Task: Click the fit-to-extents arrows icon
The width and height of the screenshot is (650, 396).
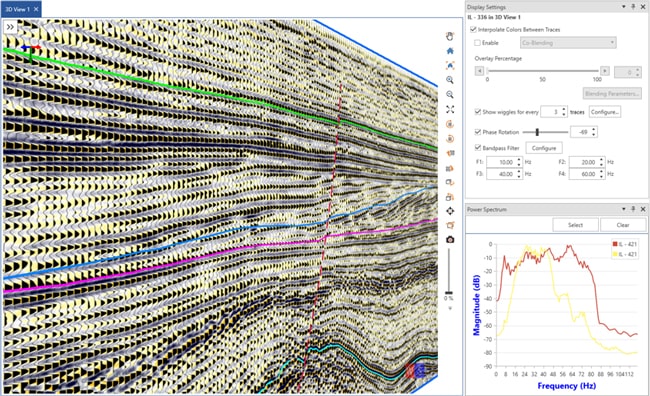Action: (x=450, y=109)
